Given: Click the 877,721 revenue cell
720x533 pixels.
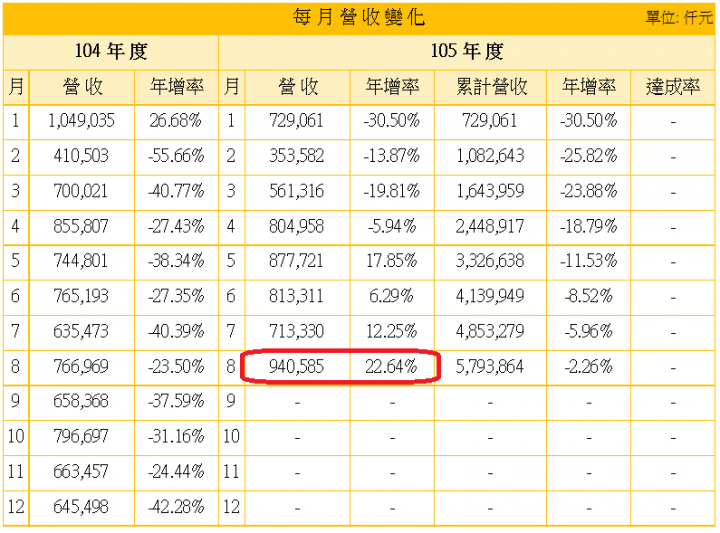Looking at the screenshot, I should 297,261.
